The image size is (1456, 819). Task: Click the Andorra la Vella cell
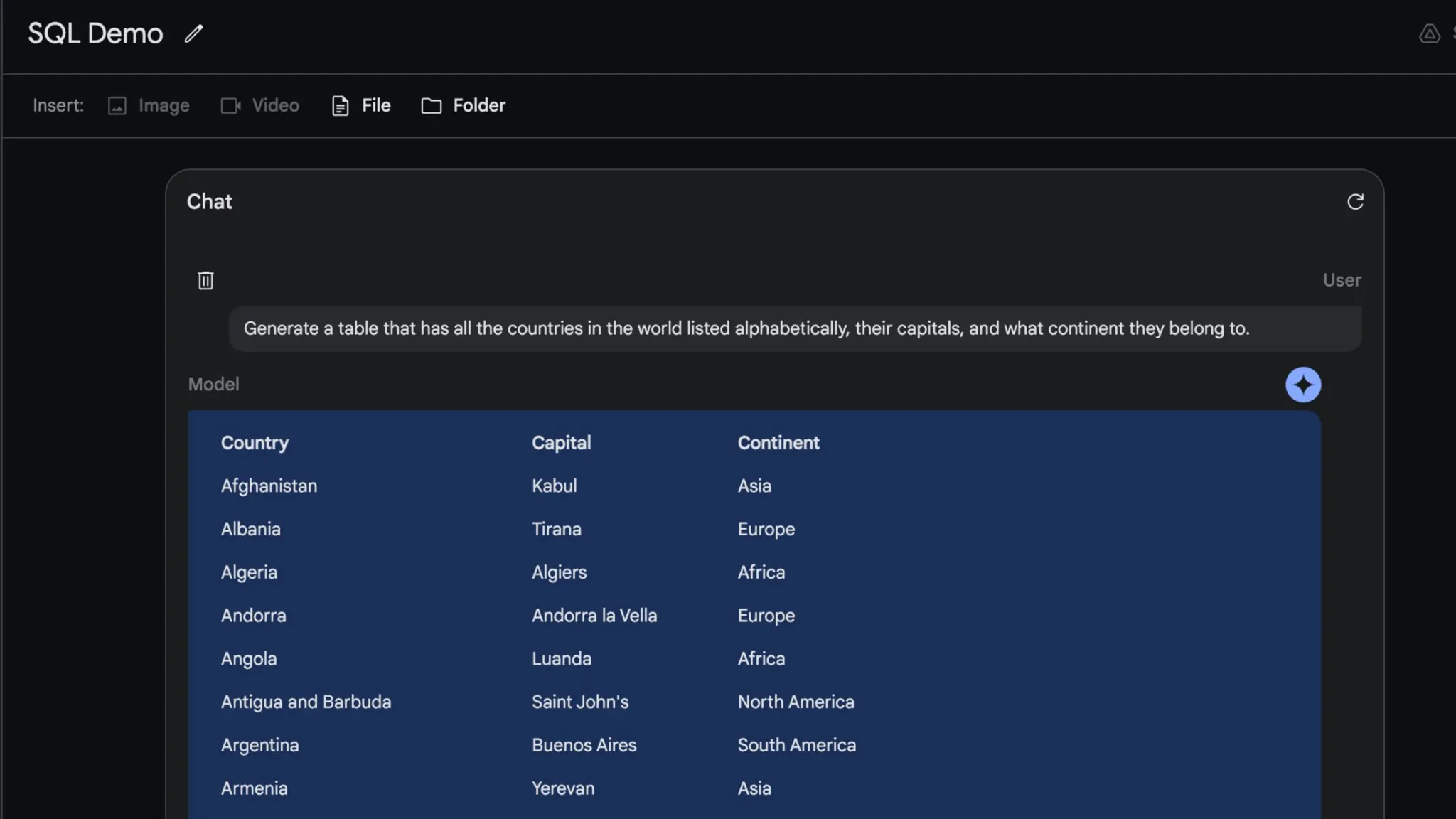point(594,616)
